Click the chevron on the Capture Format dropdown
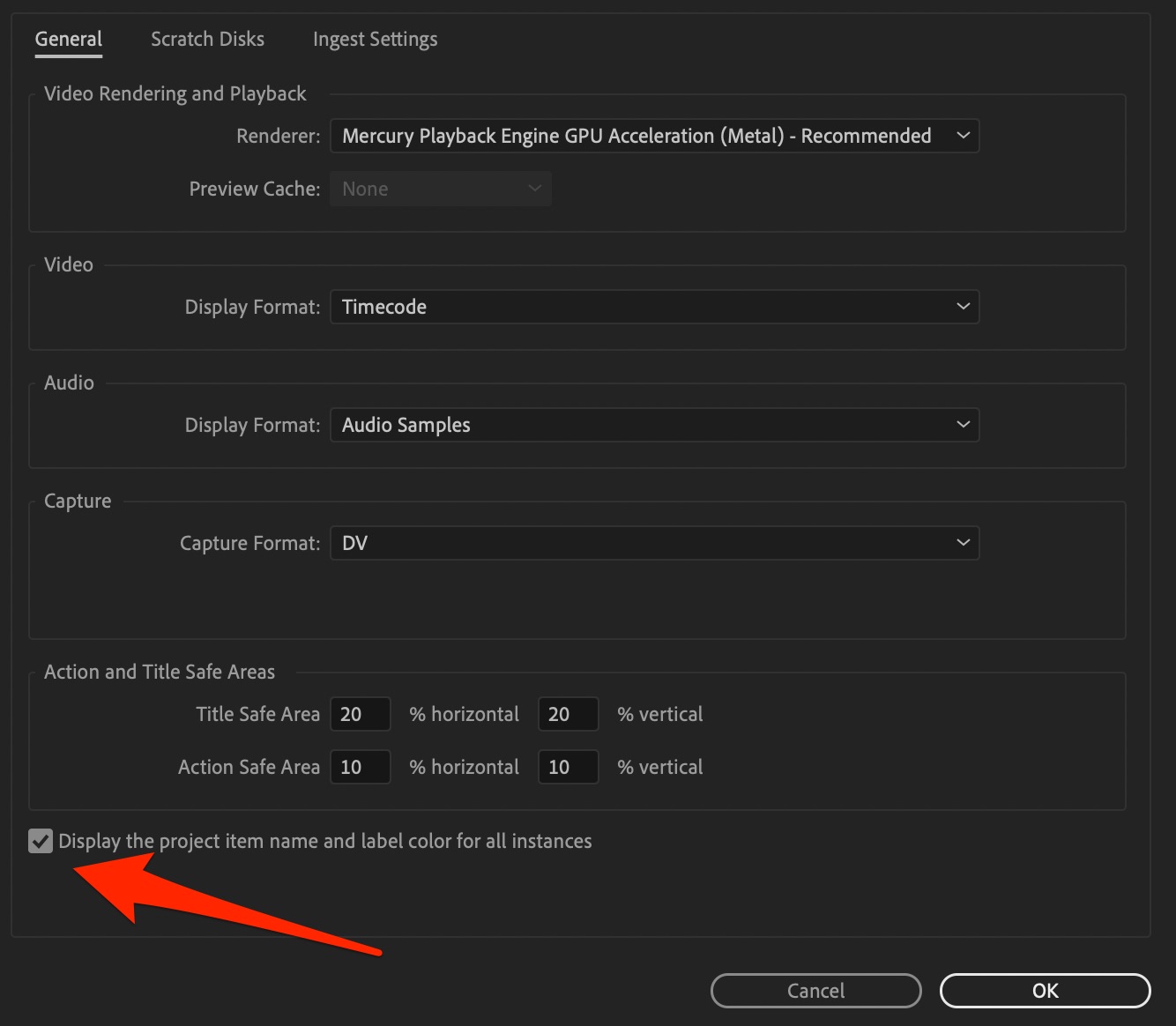This screenshot has height=1026, width=1176. (963, 543)
